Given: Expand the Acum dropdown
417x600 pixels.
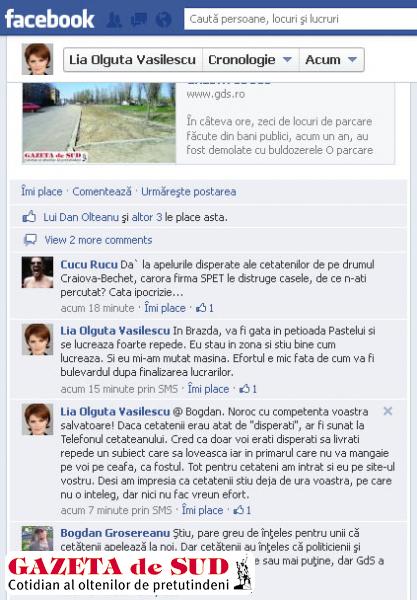Looking at the screenshot, I should coord(331,60).
